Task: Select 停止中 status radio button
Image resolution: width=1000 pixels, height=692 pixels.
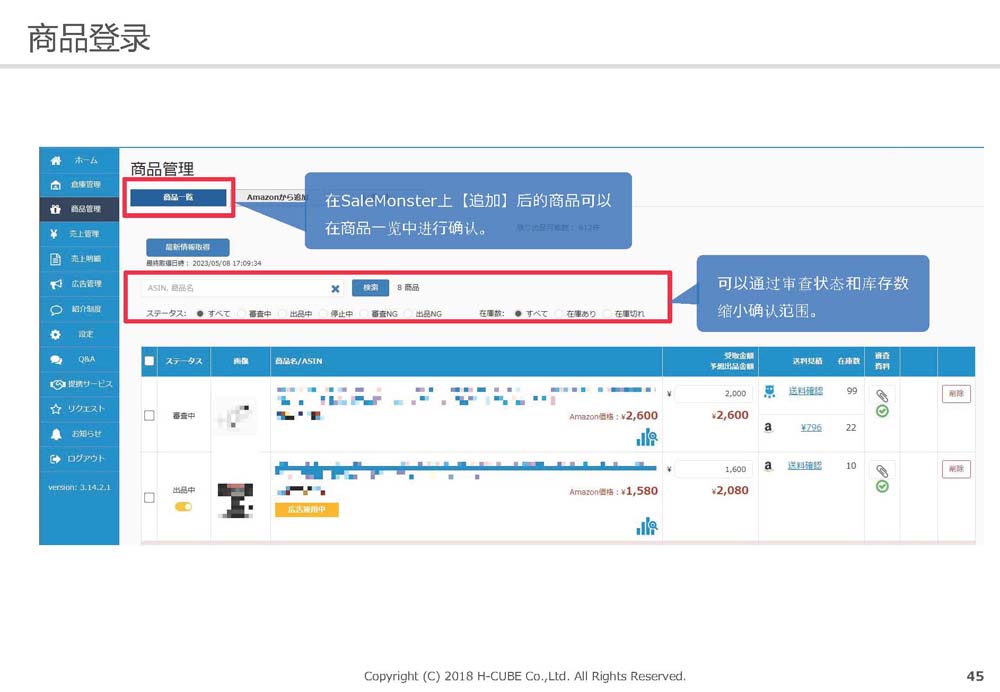Action: (x=323, y=314)
